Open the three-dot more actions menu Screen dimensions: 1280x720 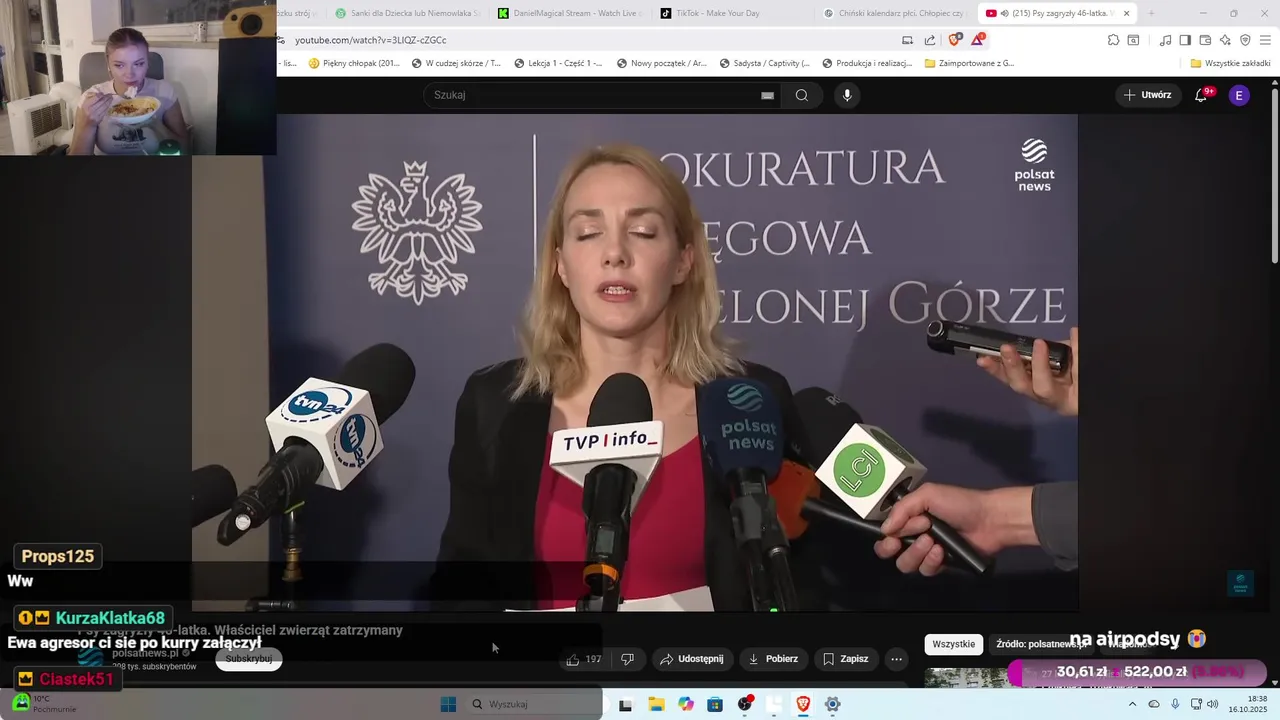tap(896, 659)
